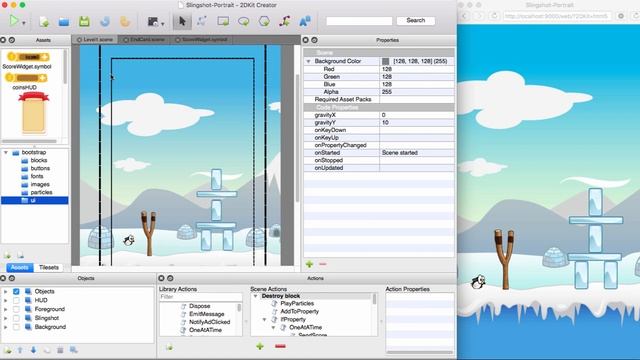Click the device preview icon in the toolbar
This screenshot has height=360, width=640.
click(153, 22)
